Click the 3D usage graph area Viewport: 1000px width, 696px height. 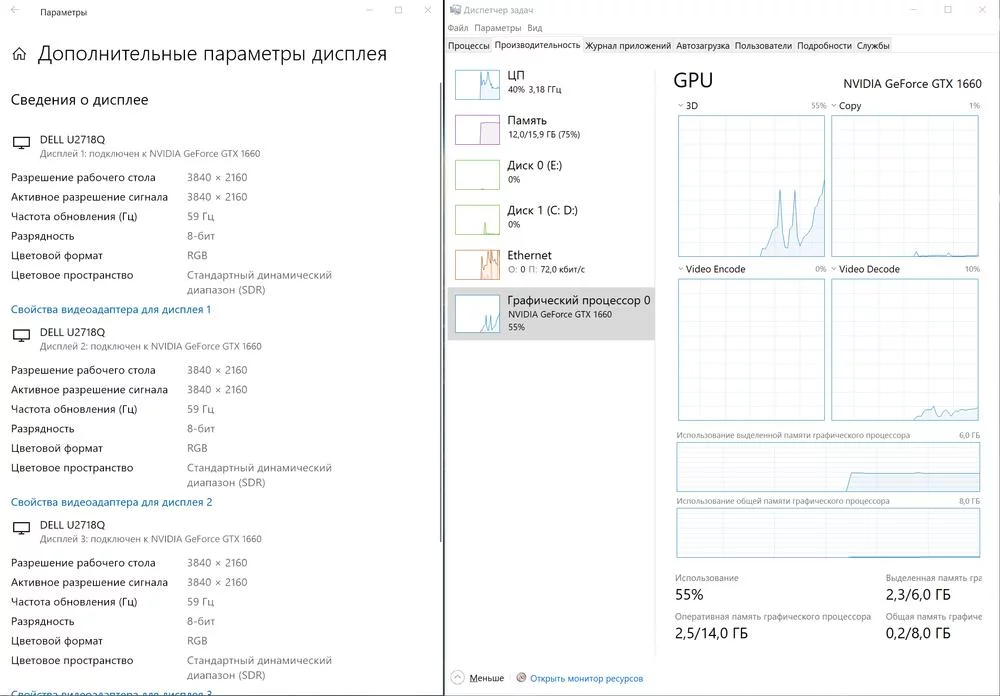pyautogui.click(x=751, y=186)
